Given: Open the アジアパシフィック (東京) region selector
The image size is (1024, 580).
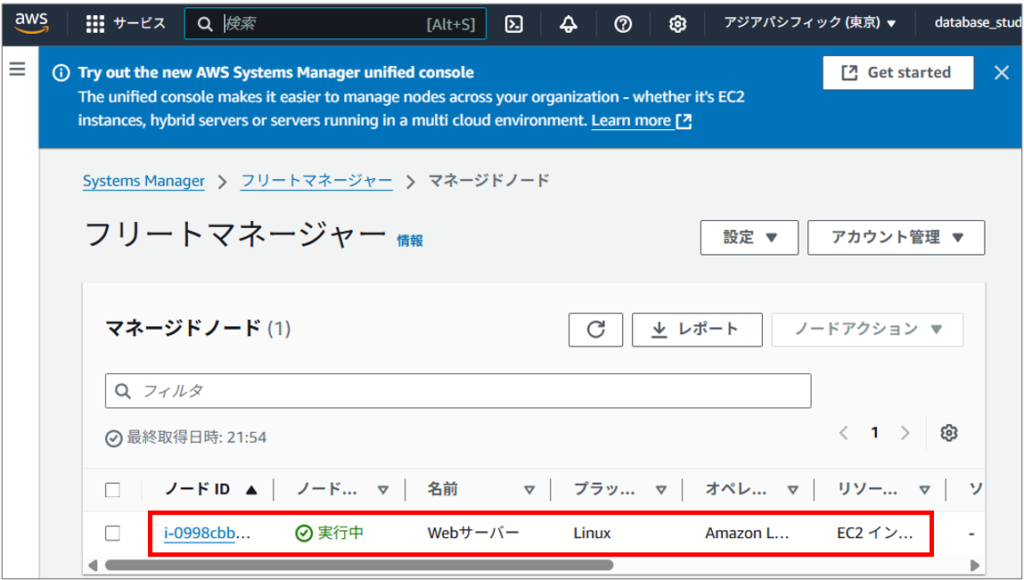Looking at the screenshot, I should [x=809, y=23].
